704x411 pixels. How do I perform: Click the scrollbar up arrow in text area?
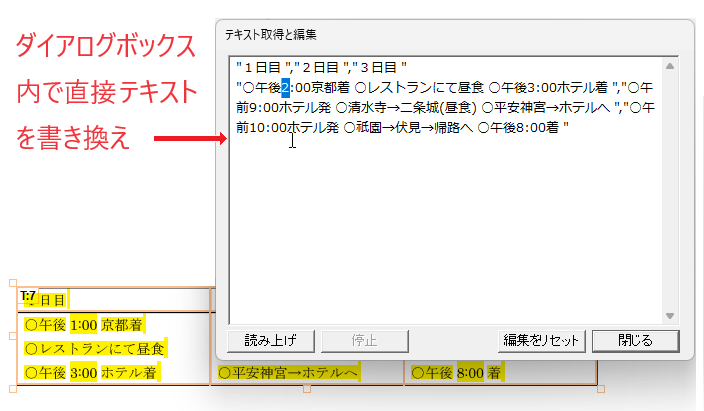[x=670, y=66]
